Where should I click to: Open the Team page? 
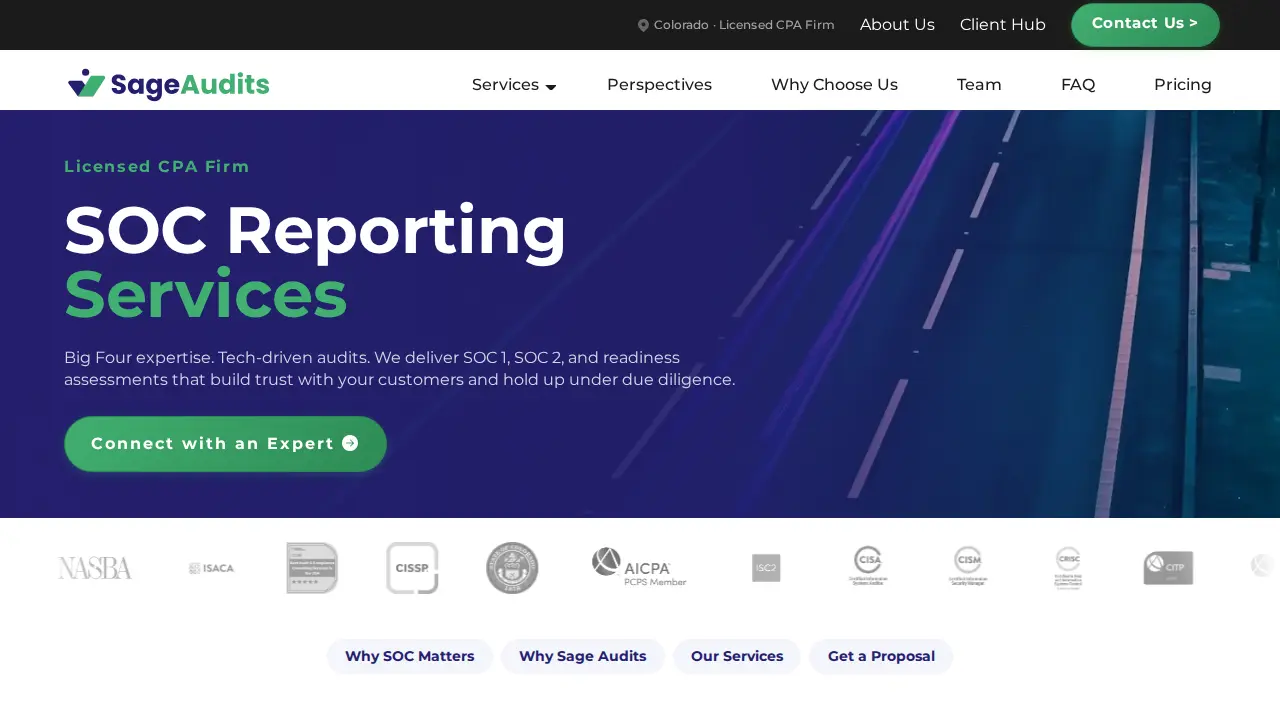pos(979,85)
